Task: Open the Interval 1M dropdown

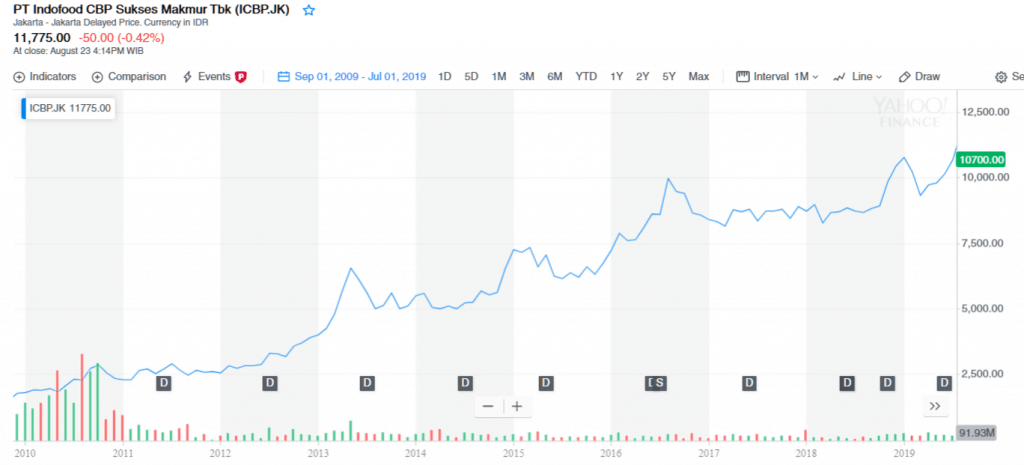Action: tap(777, 76)
